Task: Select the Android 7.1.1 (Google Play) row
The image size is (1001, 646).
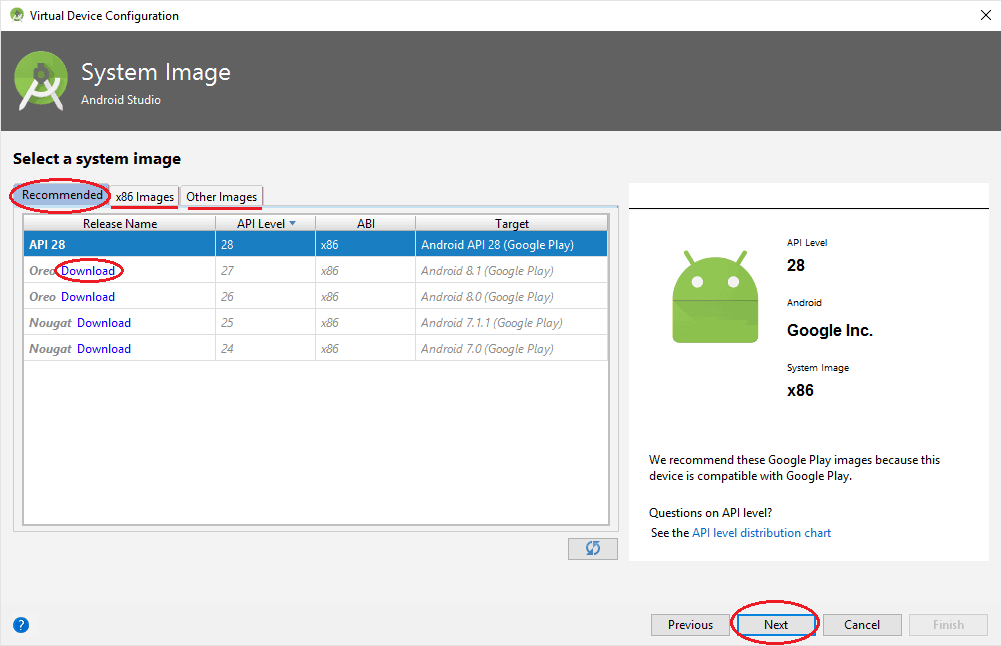Action: point(315,323)
